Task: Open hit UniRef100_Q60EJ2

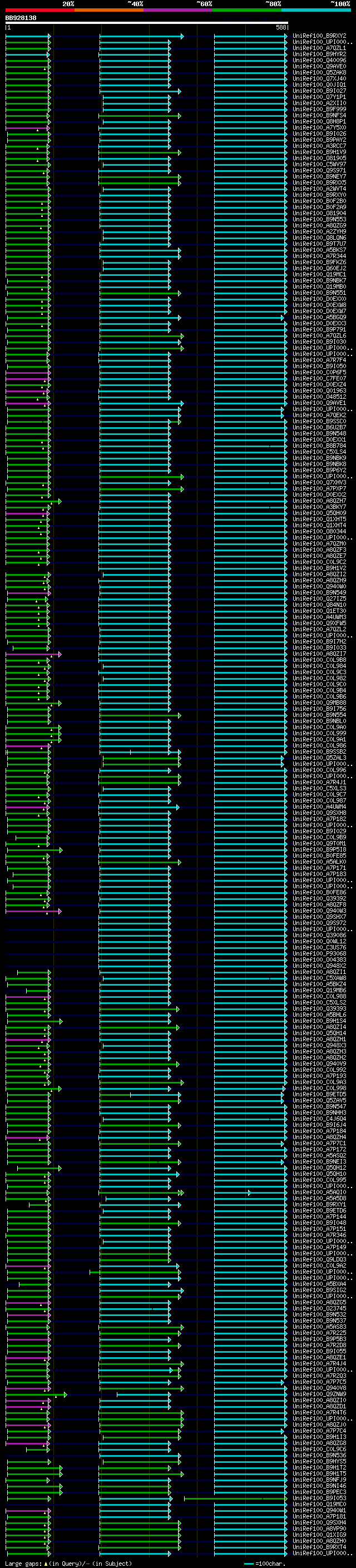Action: click(x=319, y=269)
